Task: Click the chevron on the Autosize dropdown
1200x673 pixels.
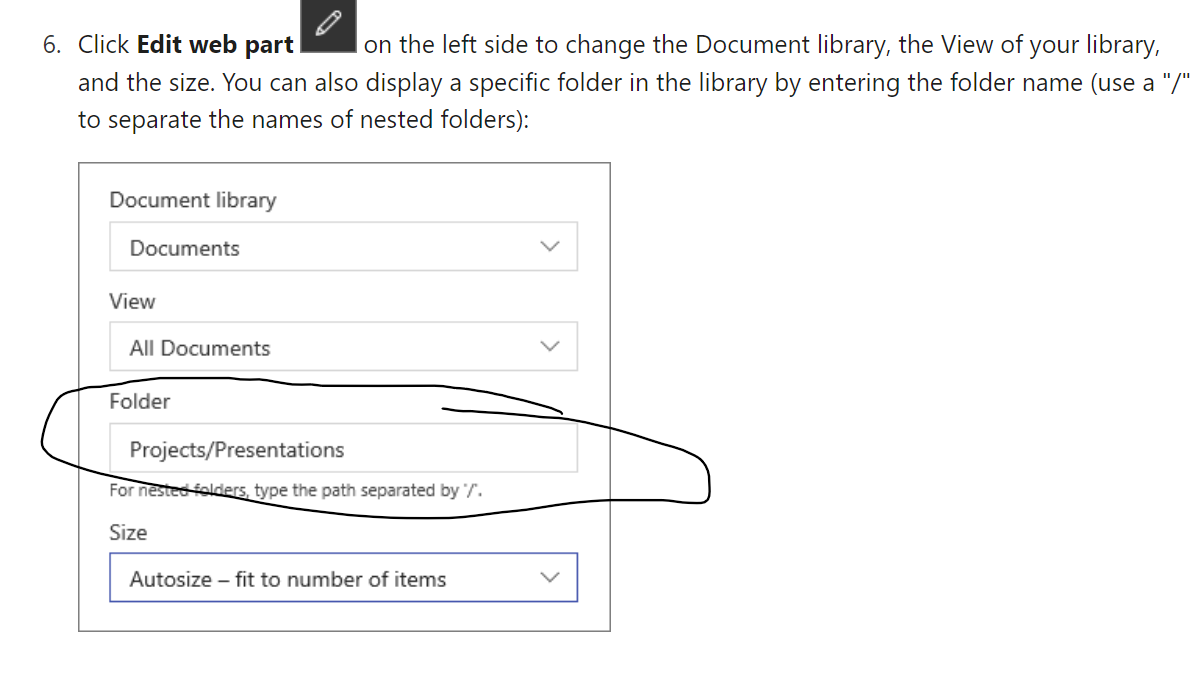Action: pos(549,577)
